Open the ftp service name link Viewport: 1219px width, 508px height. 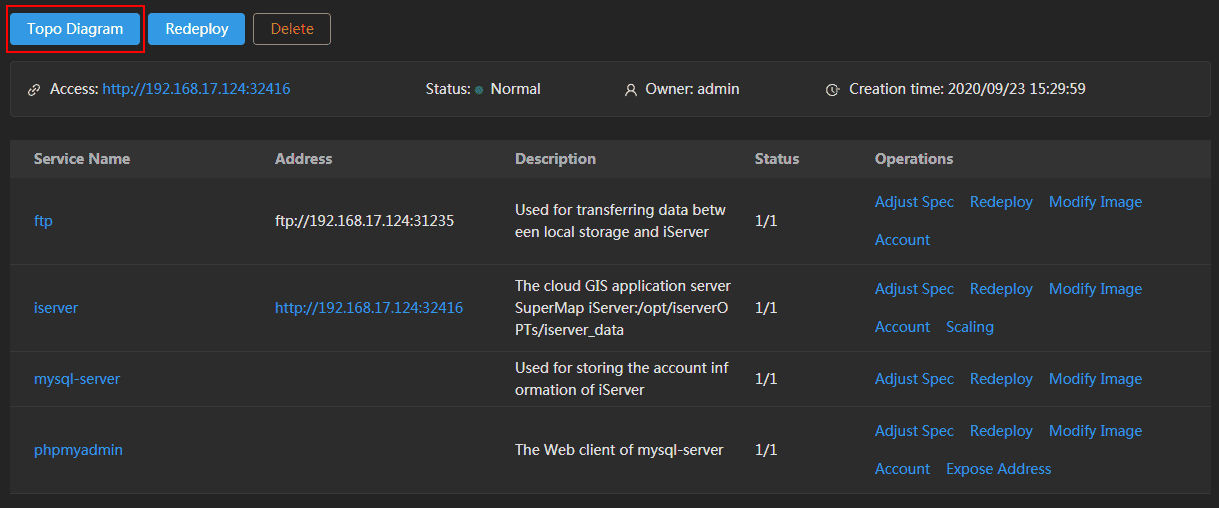[x=43, y=220]
